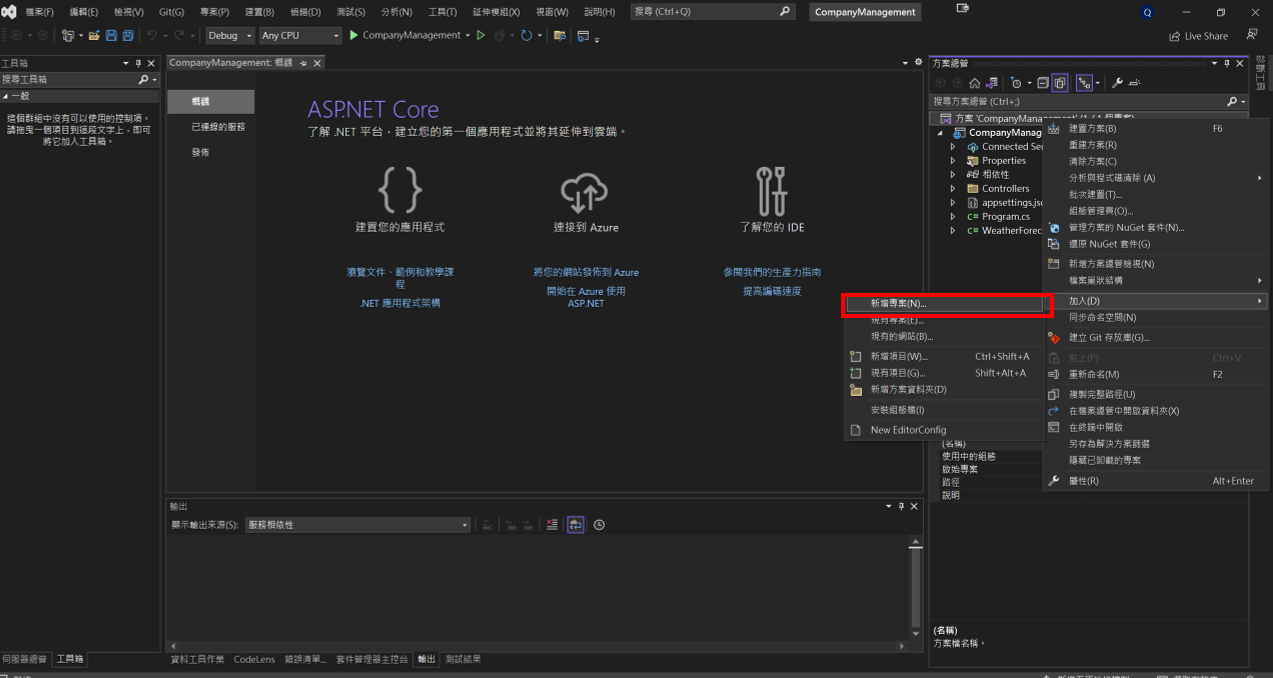The image size is (1273, 678).
Task: Click the Preview Selected Items icon
Action: 1135,83
